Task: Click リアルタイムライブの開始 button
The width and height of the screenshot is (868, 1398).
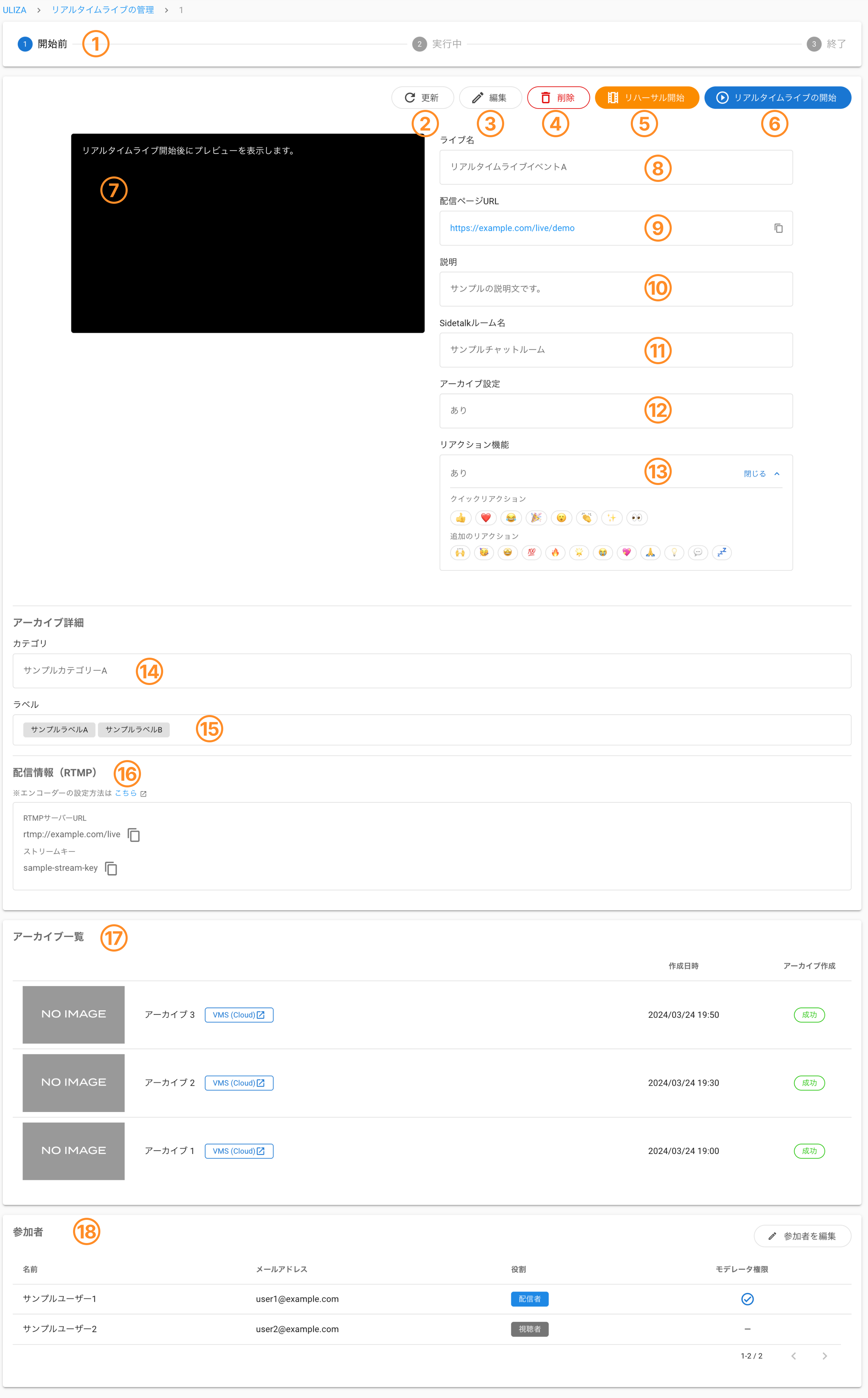Action: [777, 98]
